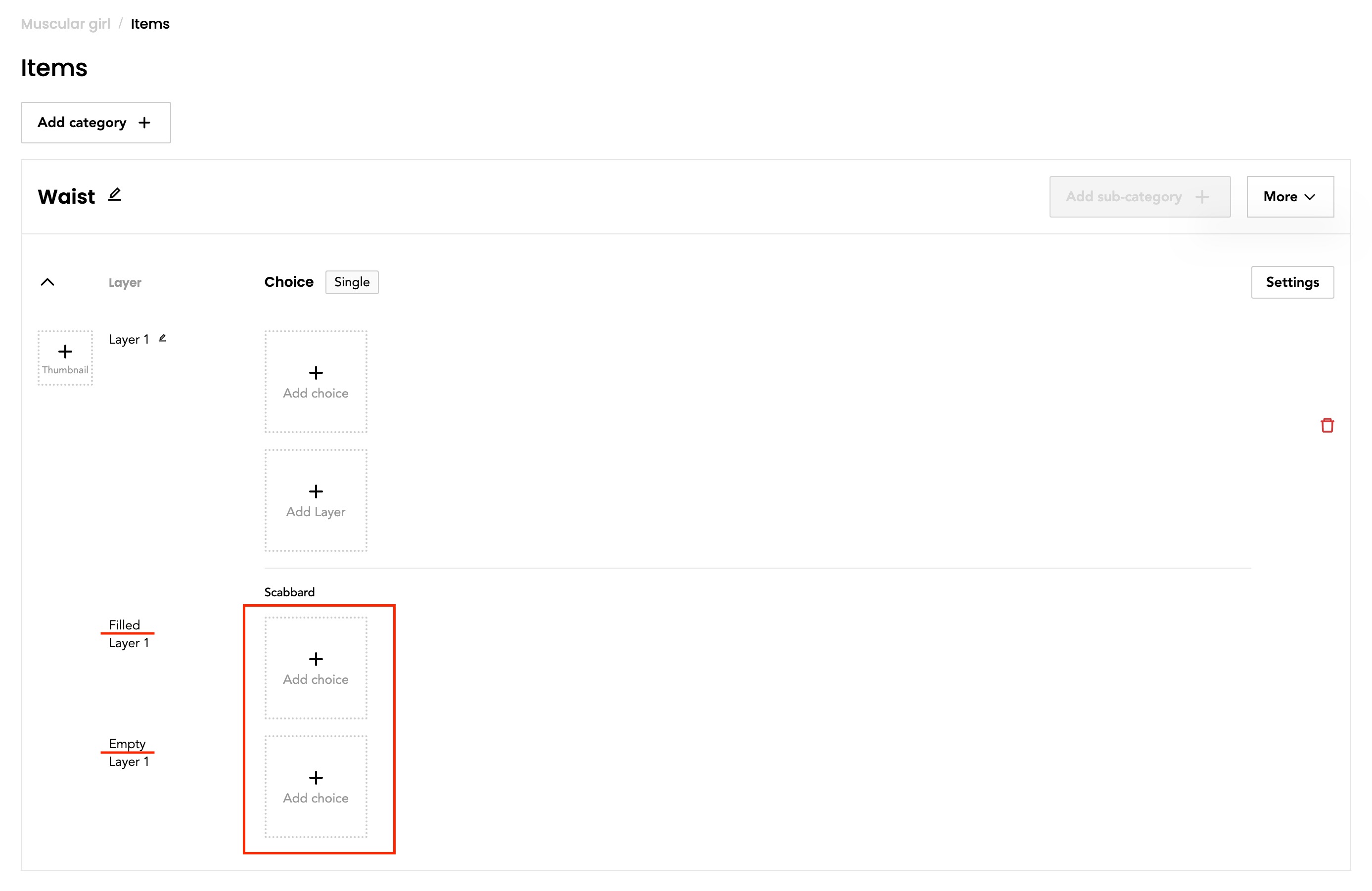The image size is (1372, 891).
Task: Click the Add Layer box
Action: coord(316,500)
